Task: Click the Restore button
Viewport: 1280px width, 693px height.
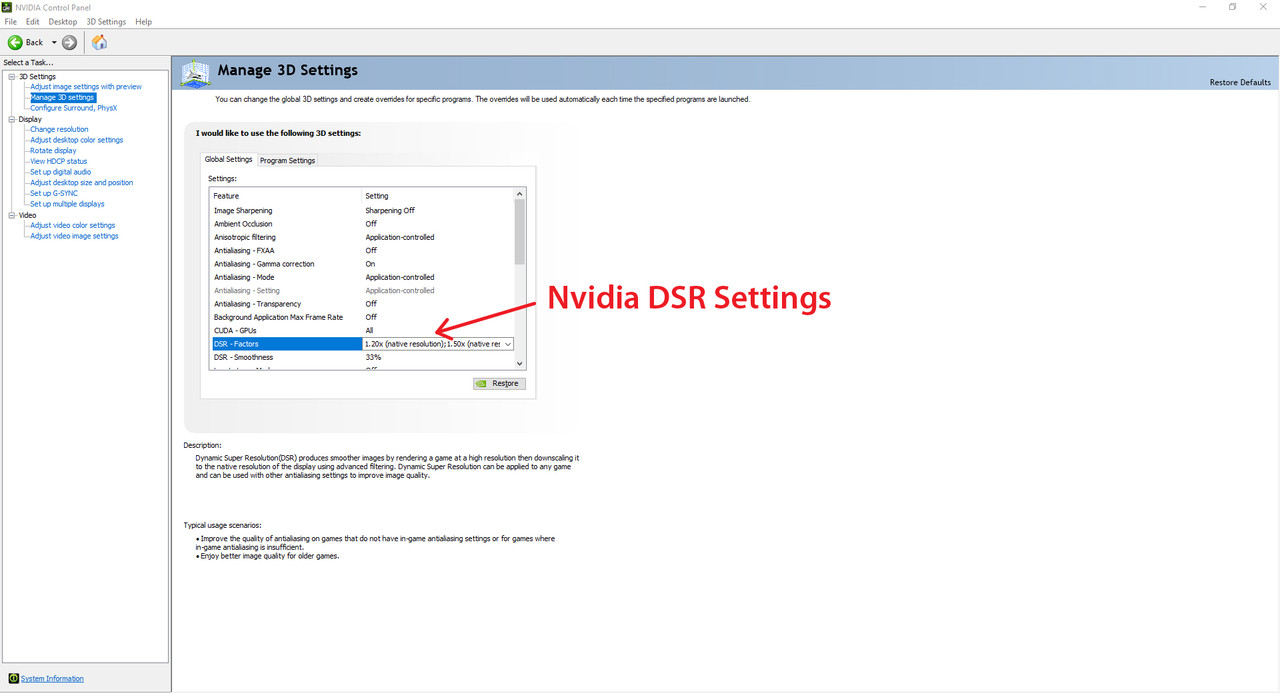Action: click(x=499, y=383)
